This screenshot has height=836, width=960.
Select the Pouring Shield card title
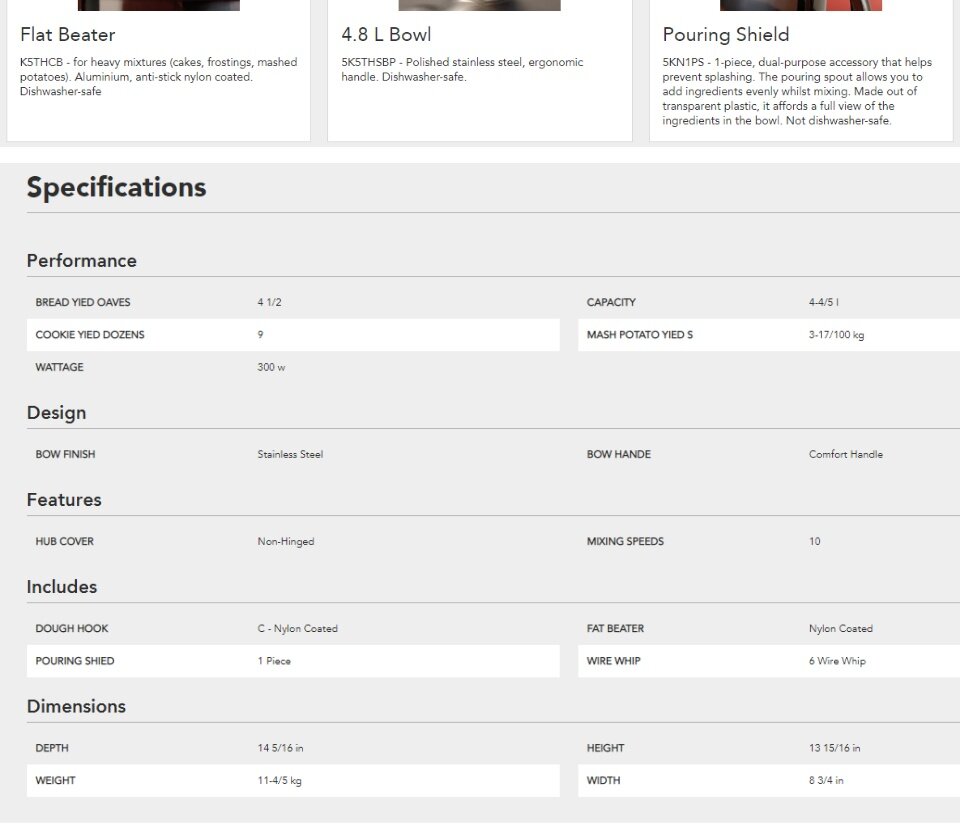click(x=726, y=34)
